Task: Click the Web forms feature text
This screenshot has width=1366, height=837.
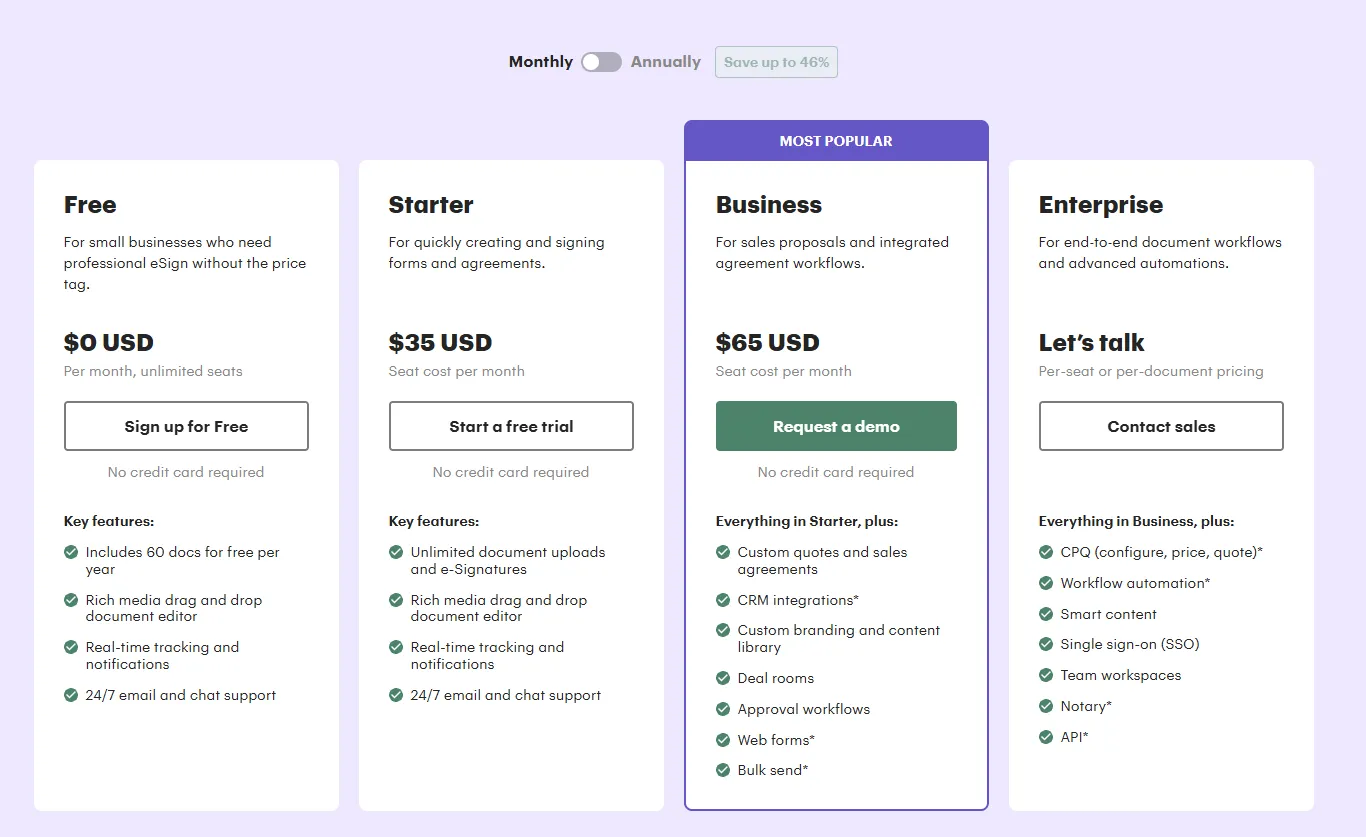Action: click(x=776, y=740)
